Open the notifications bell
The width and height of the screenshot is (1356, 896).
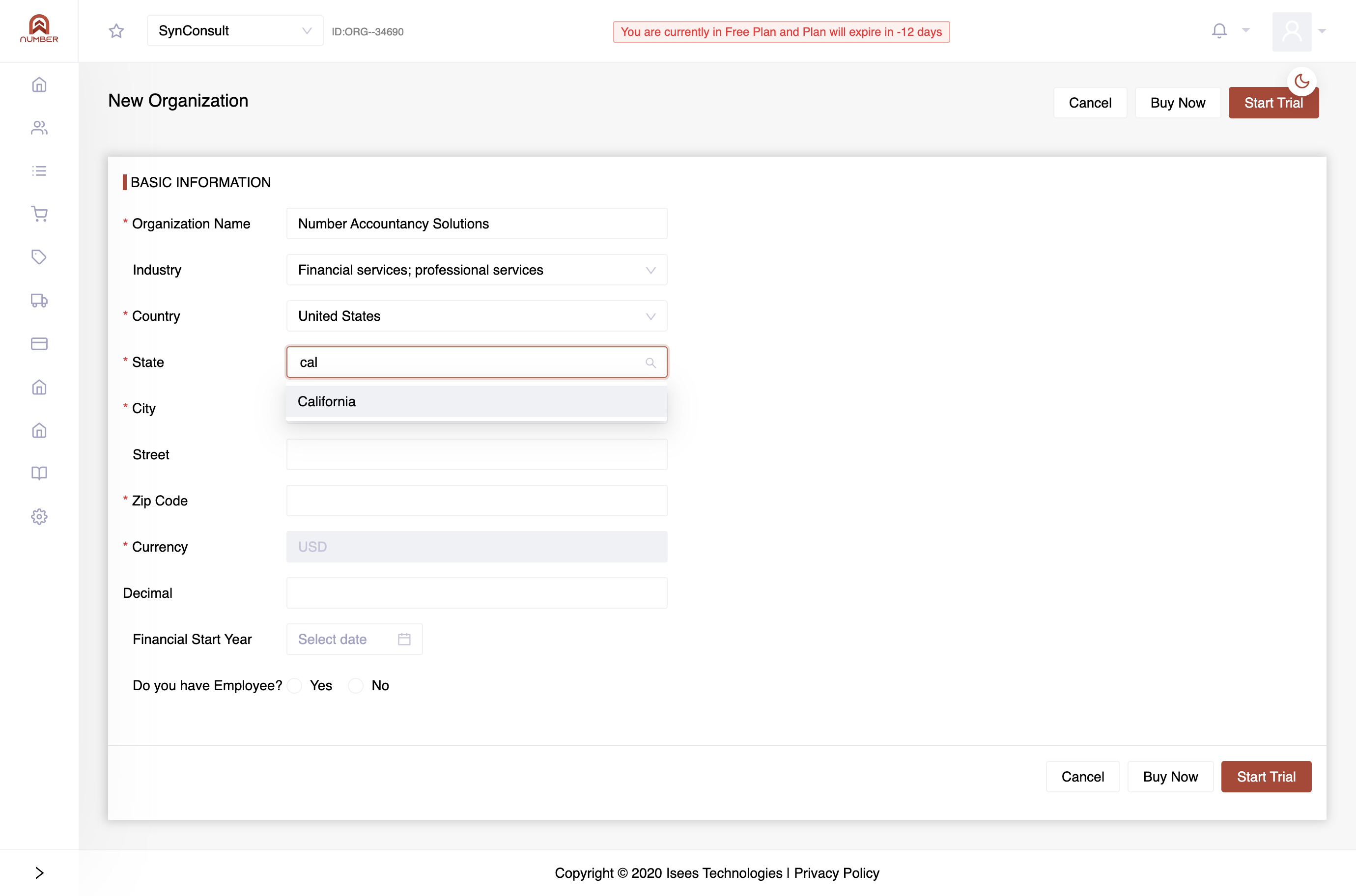tap(1219, 31)
